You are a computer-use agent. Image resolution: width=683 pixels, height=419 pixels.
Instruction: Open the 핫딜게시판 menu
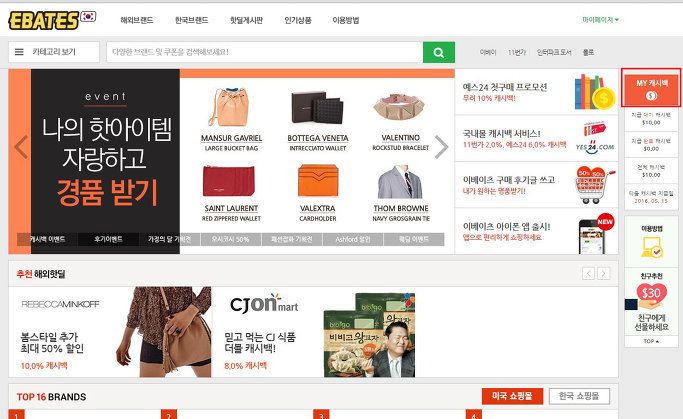(x=246, y=20)
